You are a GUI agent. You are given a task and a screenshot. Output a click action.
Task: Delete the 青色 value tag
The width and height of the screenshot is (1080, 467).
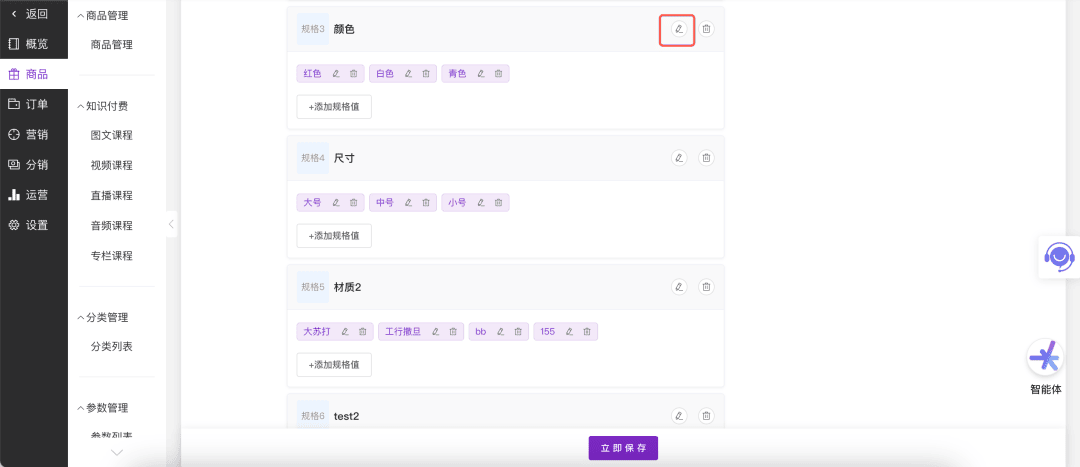(498, 74)
